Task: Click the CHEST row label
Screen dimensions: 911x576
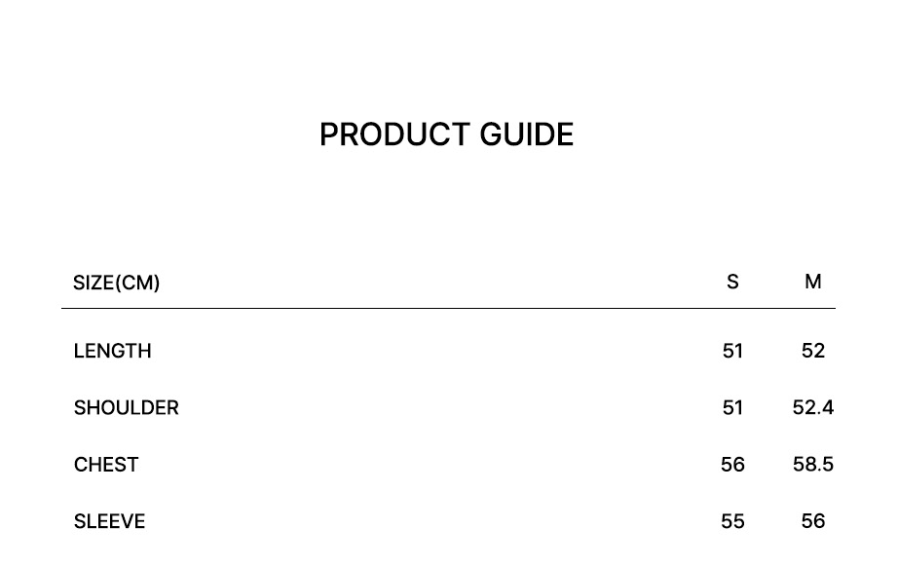Action: click(x=106, y=465)
